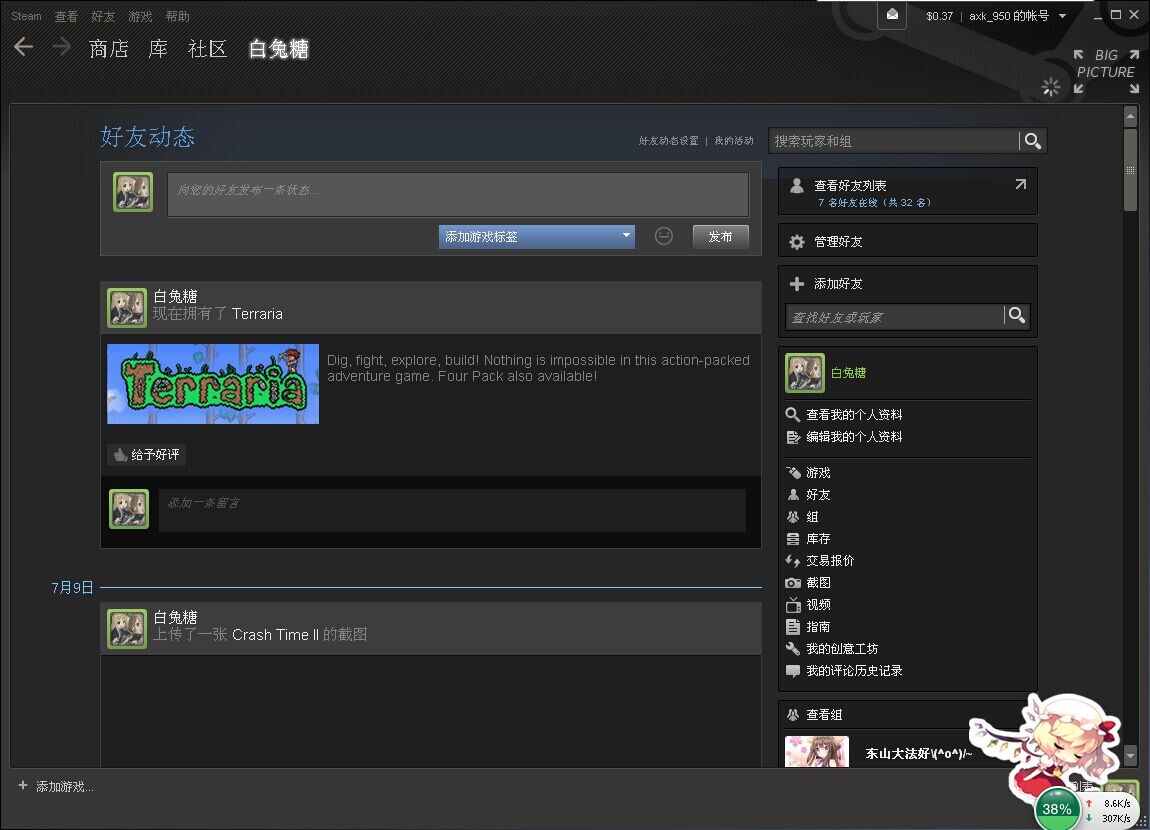Image resolution: width=1150 pixels, height=830 pixels.
Task: Click the emoticon smiley icon
Action: [x=664, y=236]
